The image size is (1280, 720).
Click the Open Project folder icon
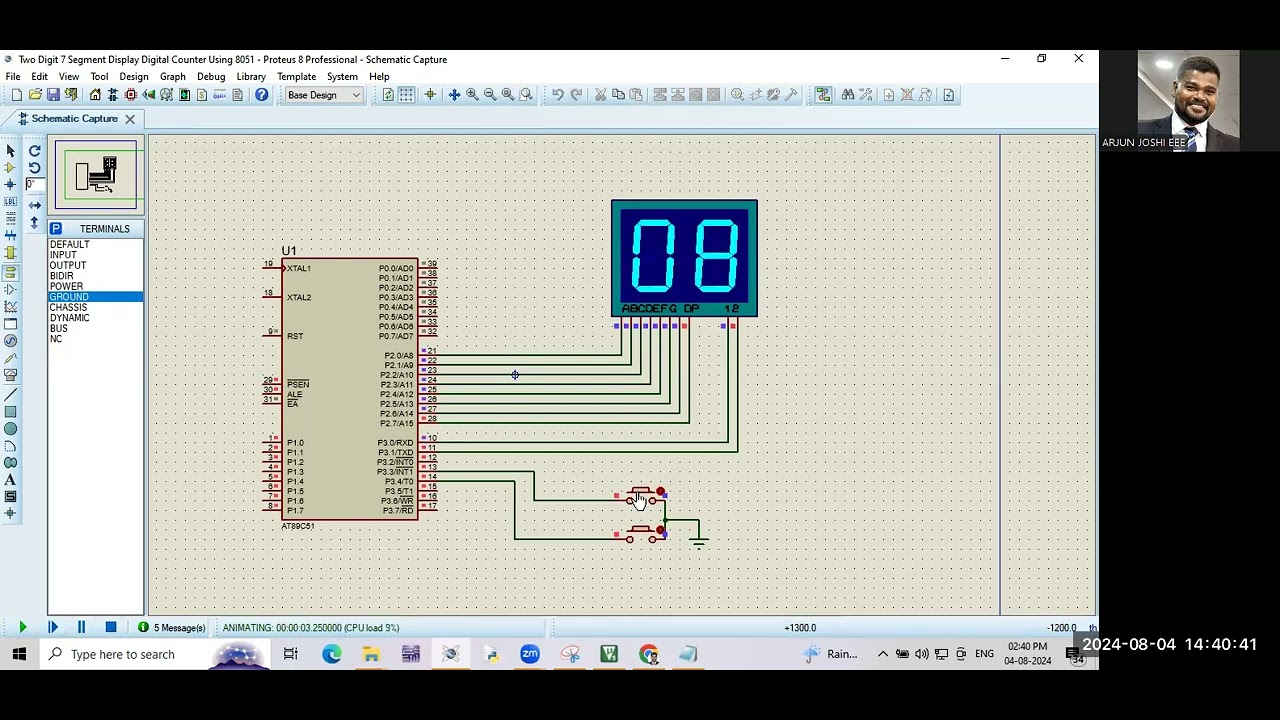coord(35,95)
